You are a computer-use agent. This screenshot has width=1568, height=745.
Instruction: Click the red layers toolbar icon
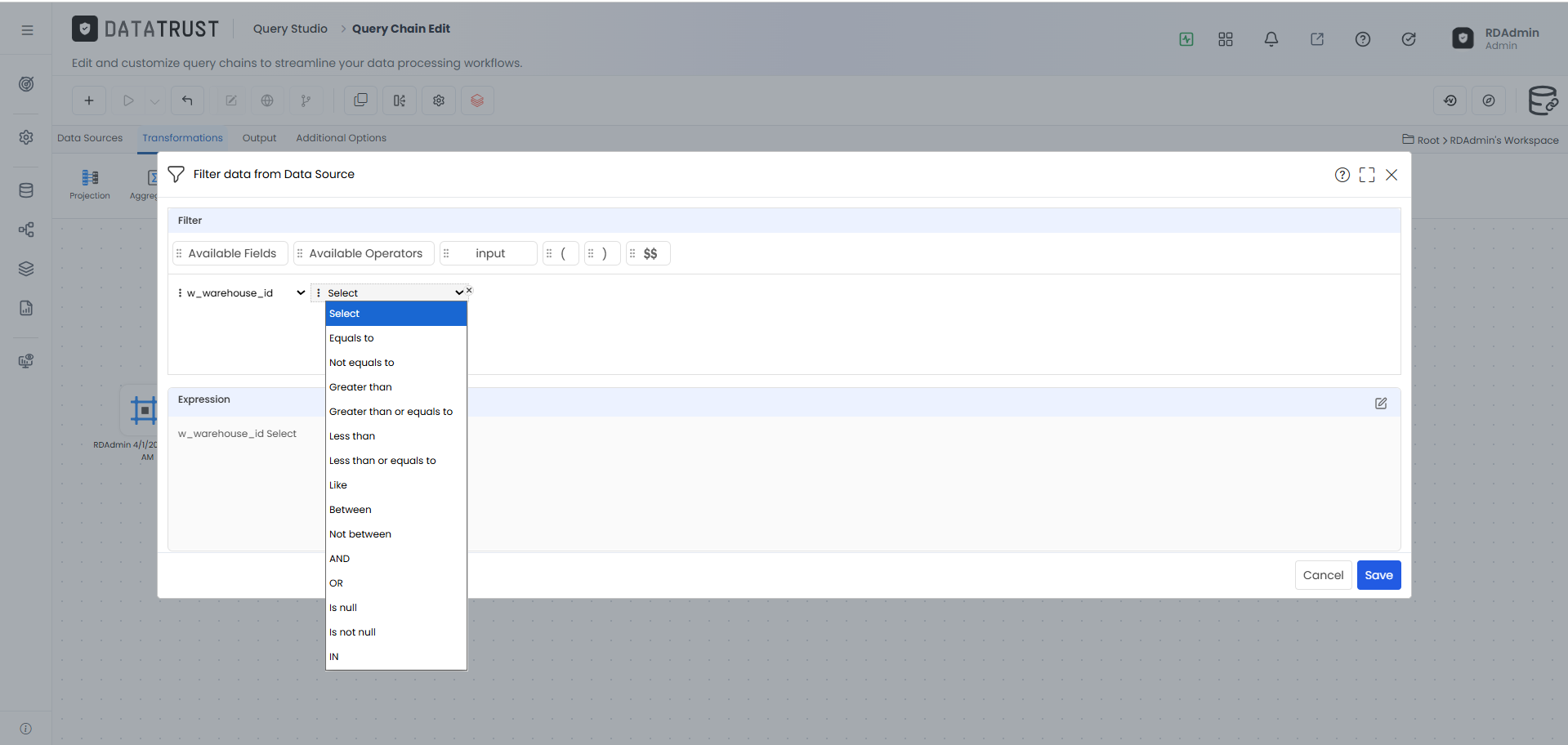[x=477, y=100]
